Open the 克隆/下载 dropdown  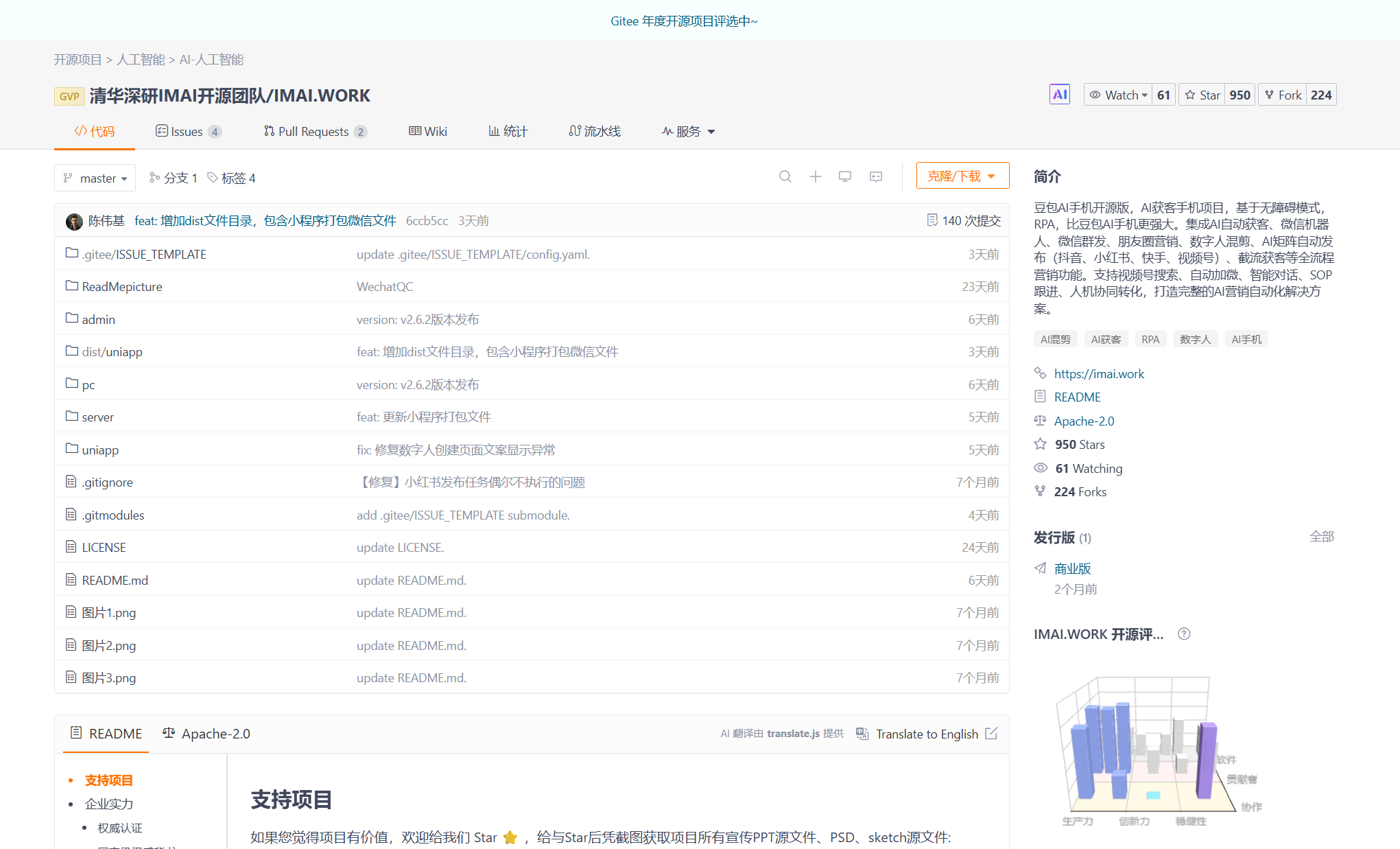[x=962, y=175]
